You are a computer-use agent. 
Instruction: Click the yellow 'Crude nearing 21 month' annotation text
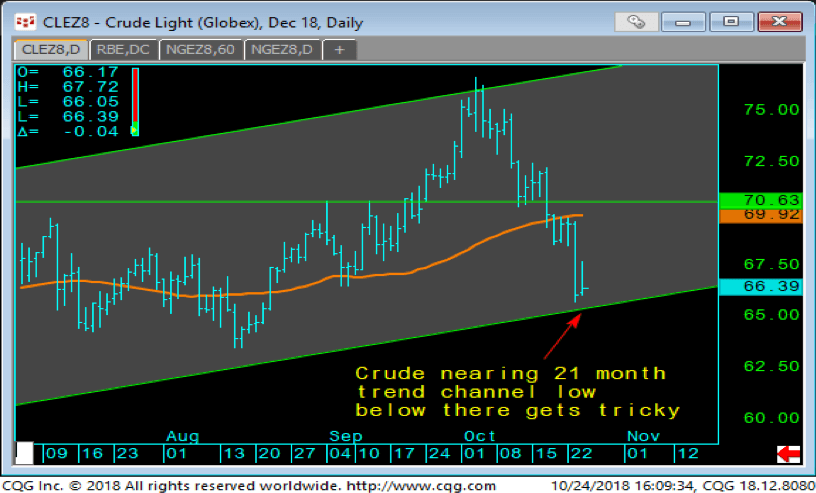(510, 373)
